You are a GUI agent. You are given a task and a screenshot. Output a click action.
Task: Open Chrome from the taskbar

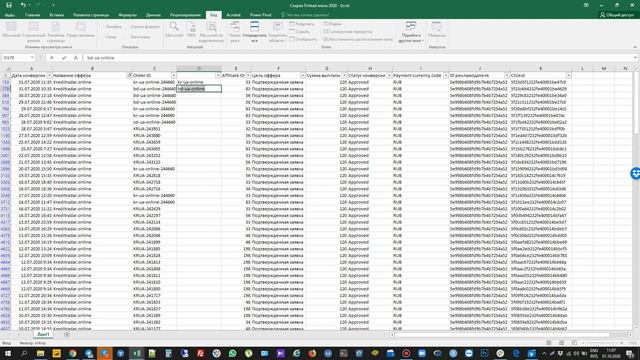pos(72,353)
